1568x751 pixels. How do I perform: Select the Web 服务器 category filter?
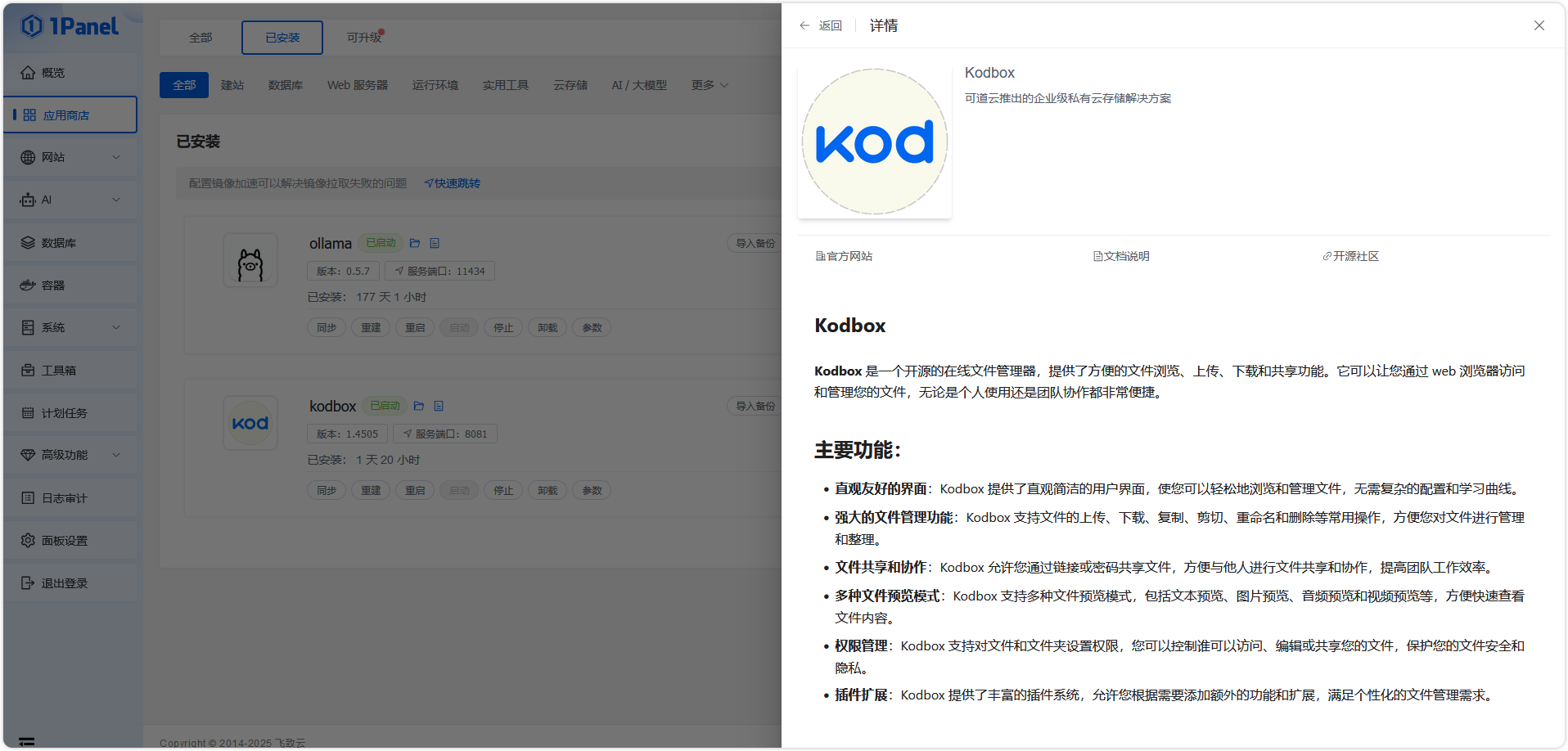[358, 85]
